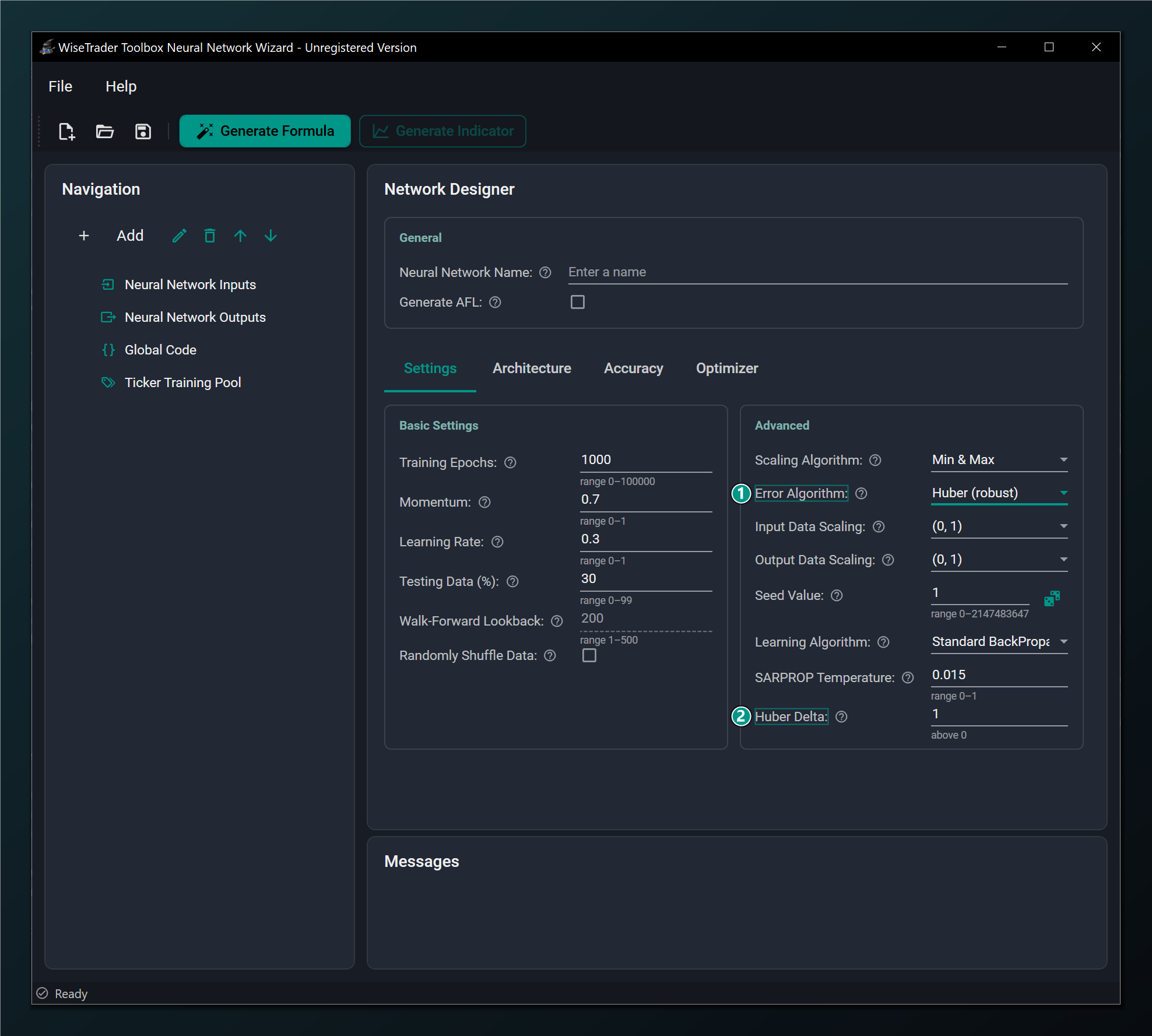Enable the Generate AFL checkbox
This screenshot has width=1152, height=1036.
click(x=578, y=302)
